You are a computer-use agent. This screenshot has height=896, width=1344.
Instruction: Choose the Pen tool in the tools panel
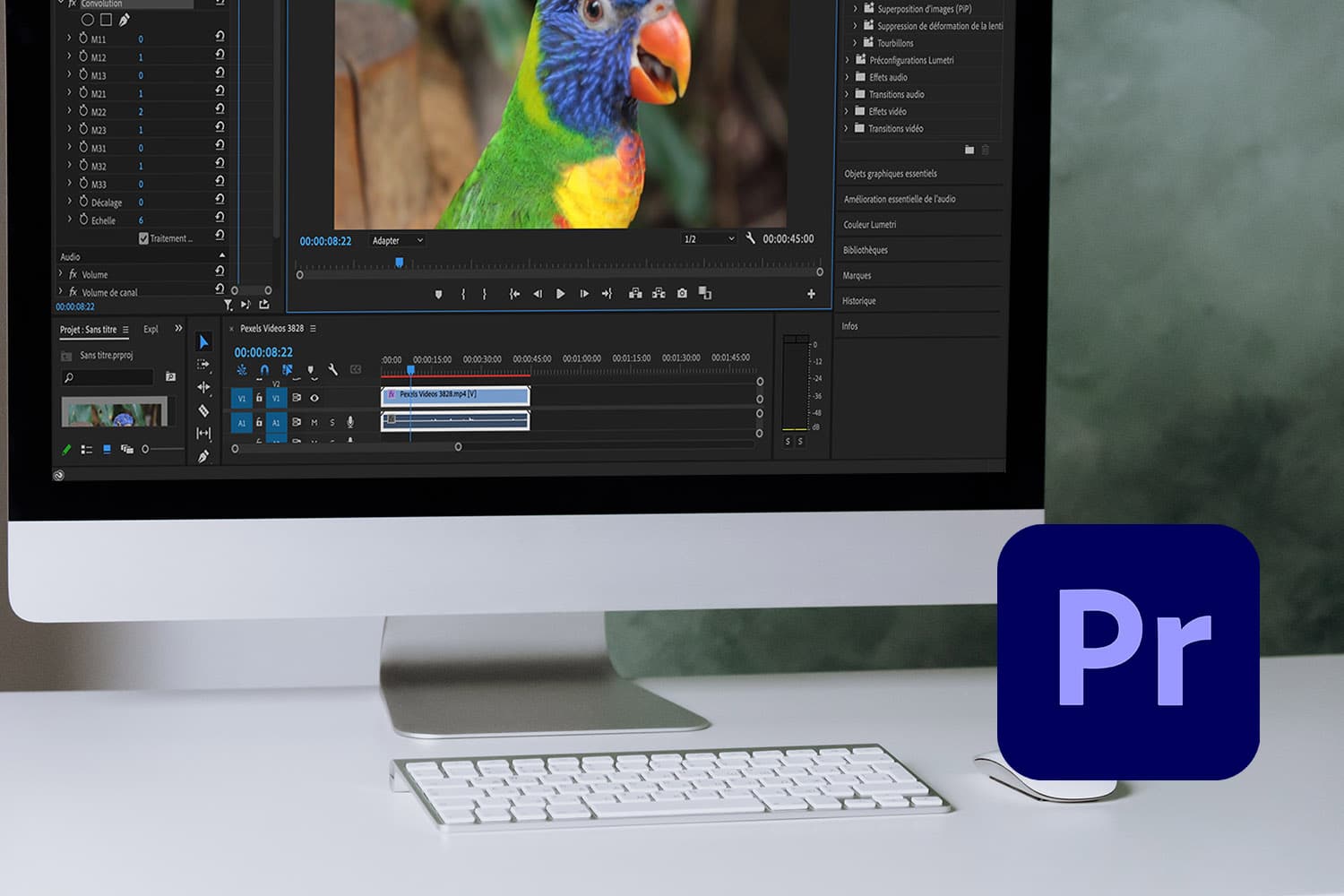click(203, 456)
